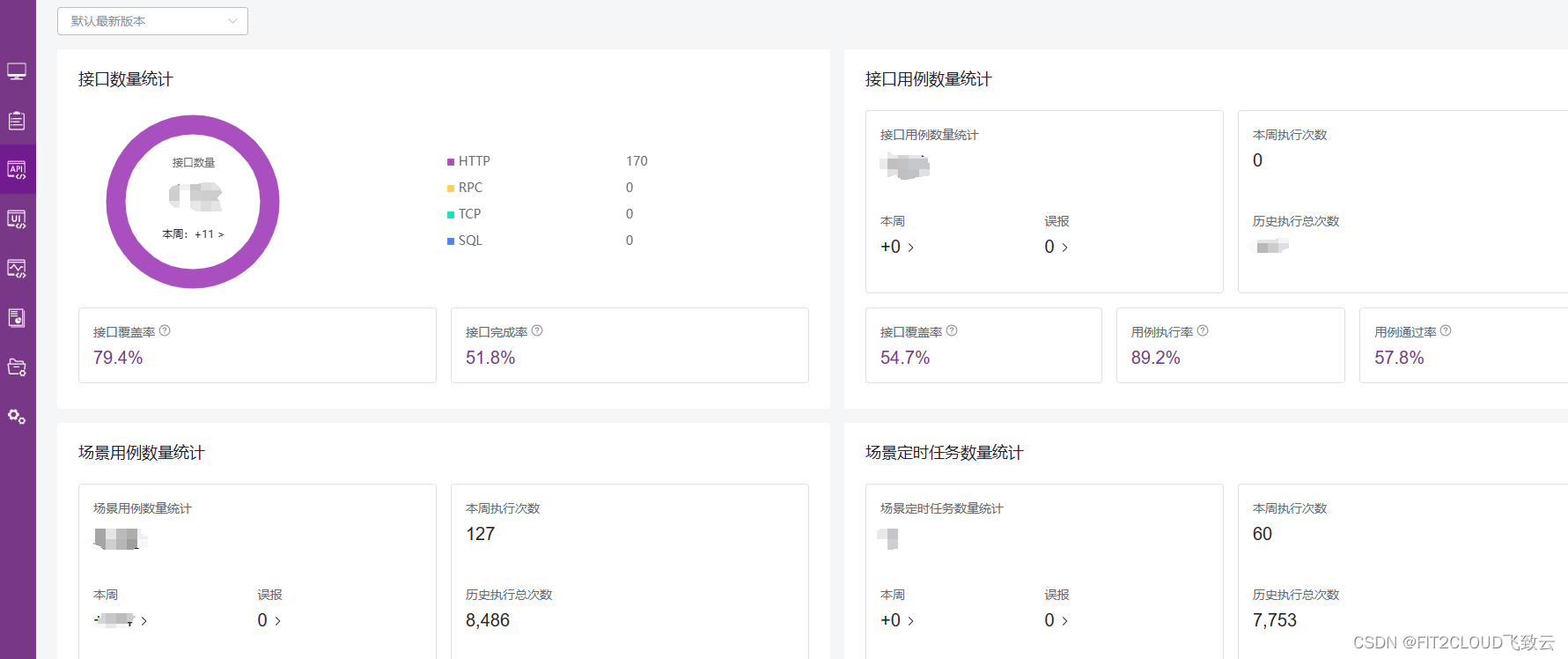Image resolution: width=1568 pixels, height=659 pixels.
Task: Click the 接口数量 label inside donut
Action: coord(194,163)
